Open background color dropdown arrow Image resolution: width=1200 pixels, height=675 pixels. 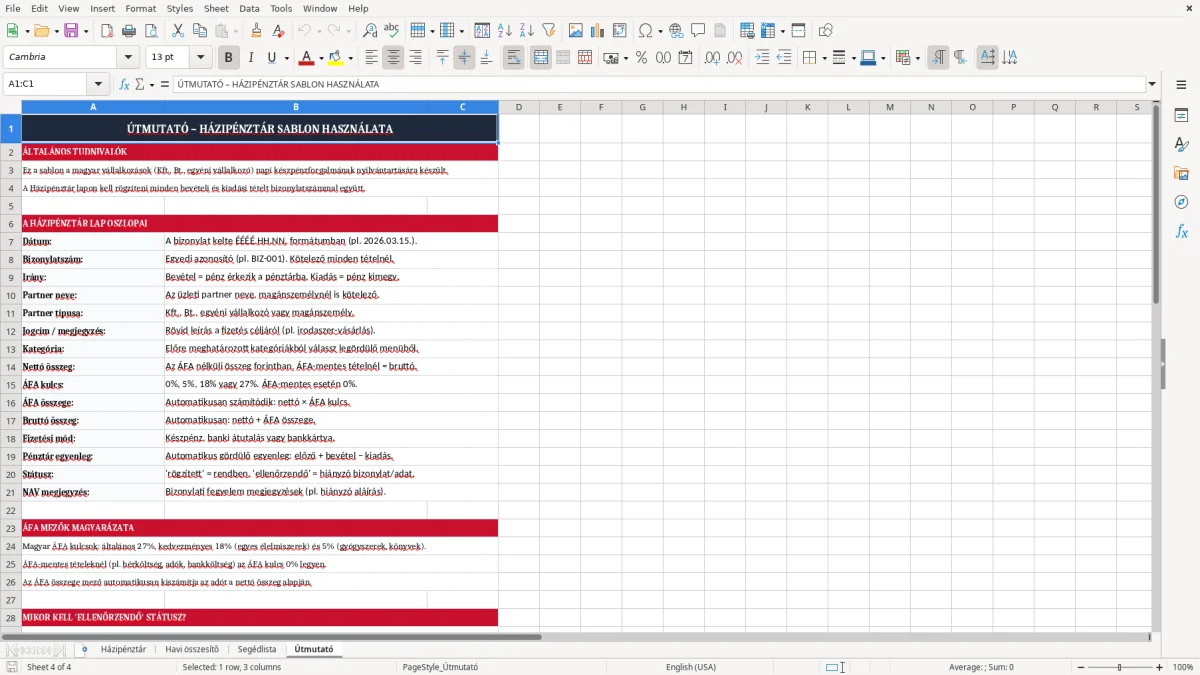coord(350,58)
